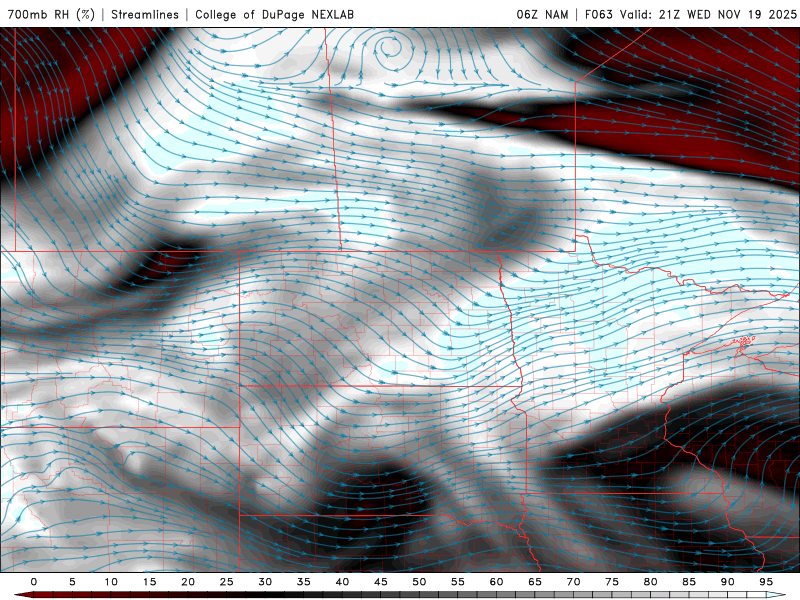The height and width of the screenshot is (600, 800).
Task: Click the colorbar label '75'
Action: [612, 582]
